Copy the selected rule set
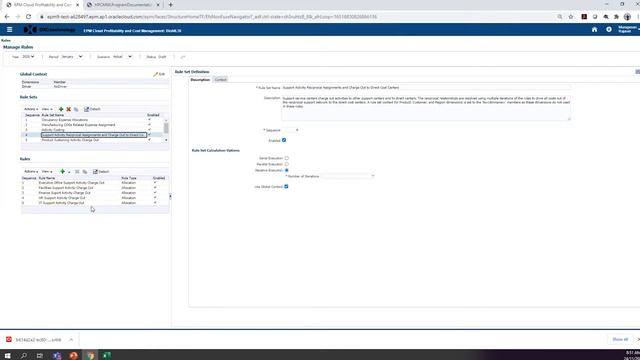The height and width of the screenshot is (360, 640). 76,109
